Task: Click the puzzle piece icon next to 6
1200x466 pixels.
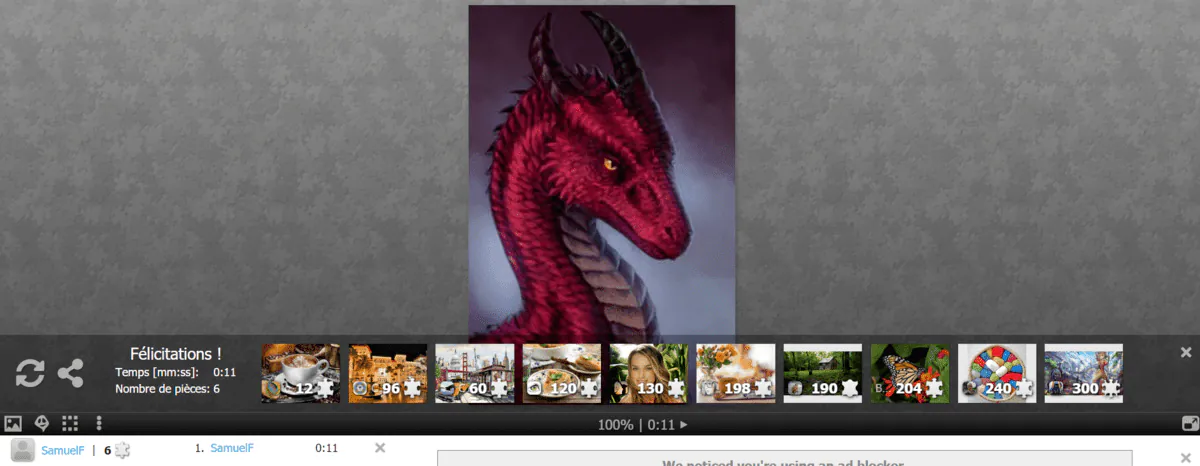Action: (x=122, y=450)
